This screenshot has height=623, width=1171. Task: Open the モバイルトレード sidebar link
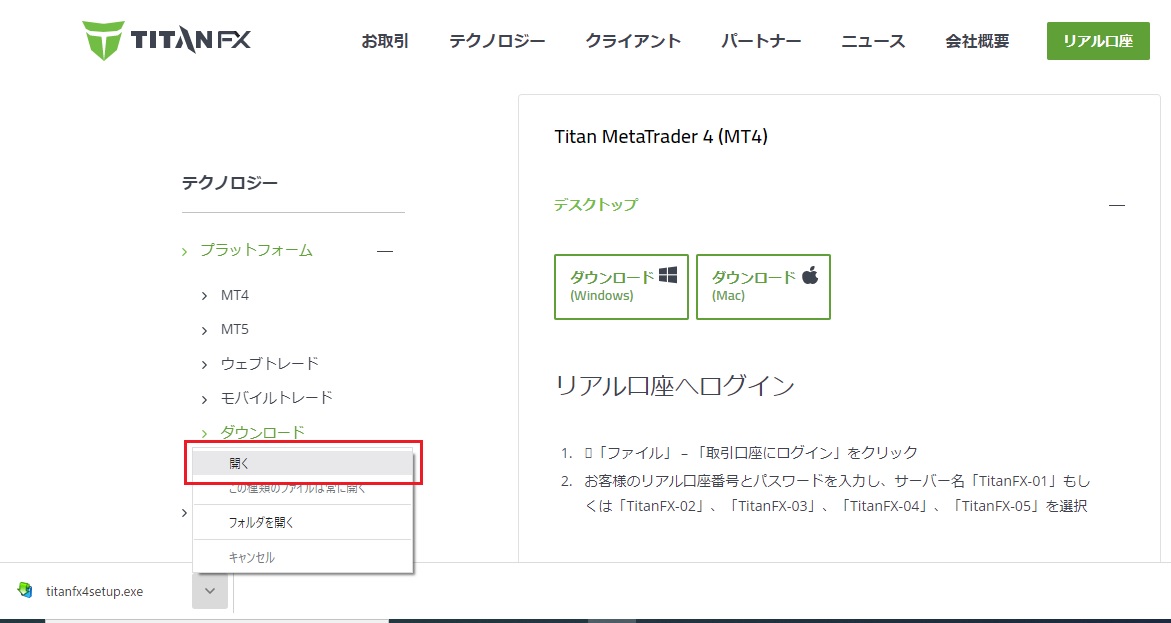pyautogui.click(x=276, y=398)
